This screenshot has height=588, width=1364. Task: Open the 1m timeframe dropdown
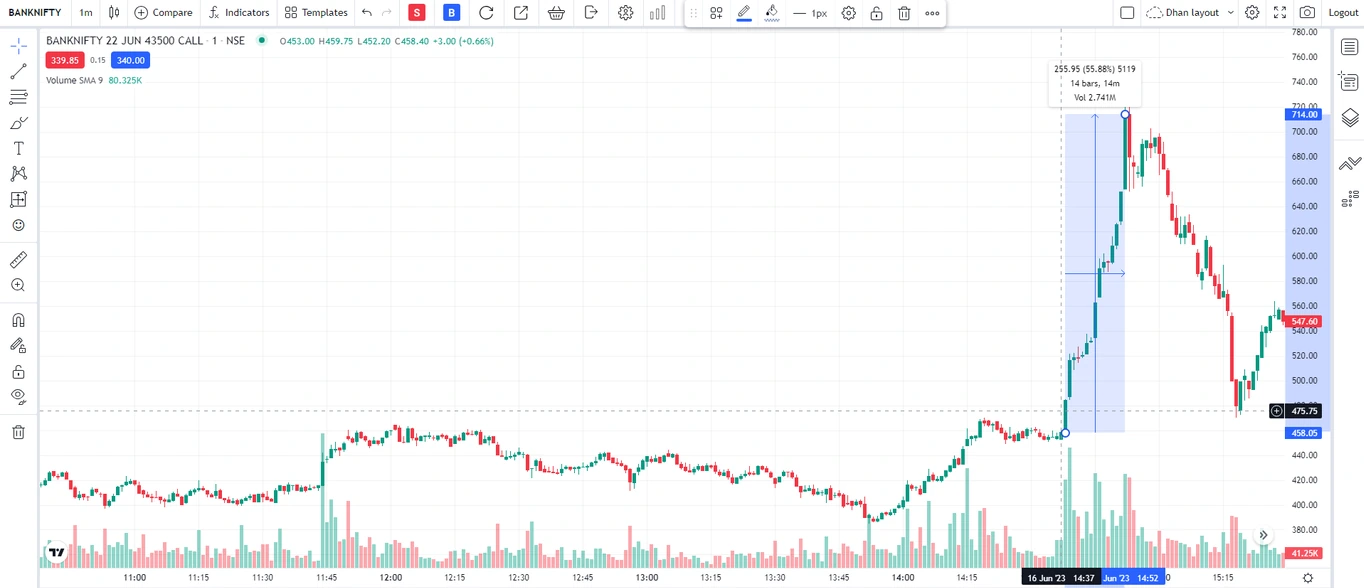[x=86, y=13]
